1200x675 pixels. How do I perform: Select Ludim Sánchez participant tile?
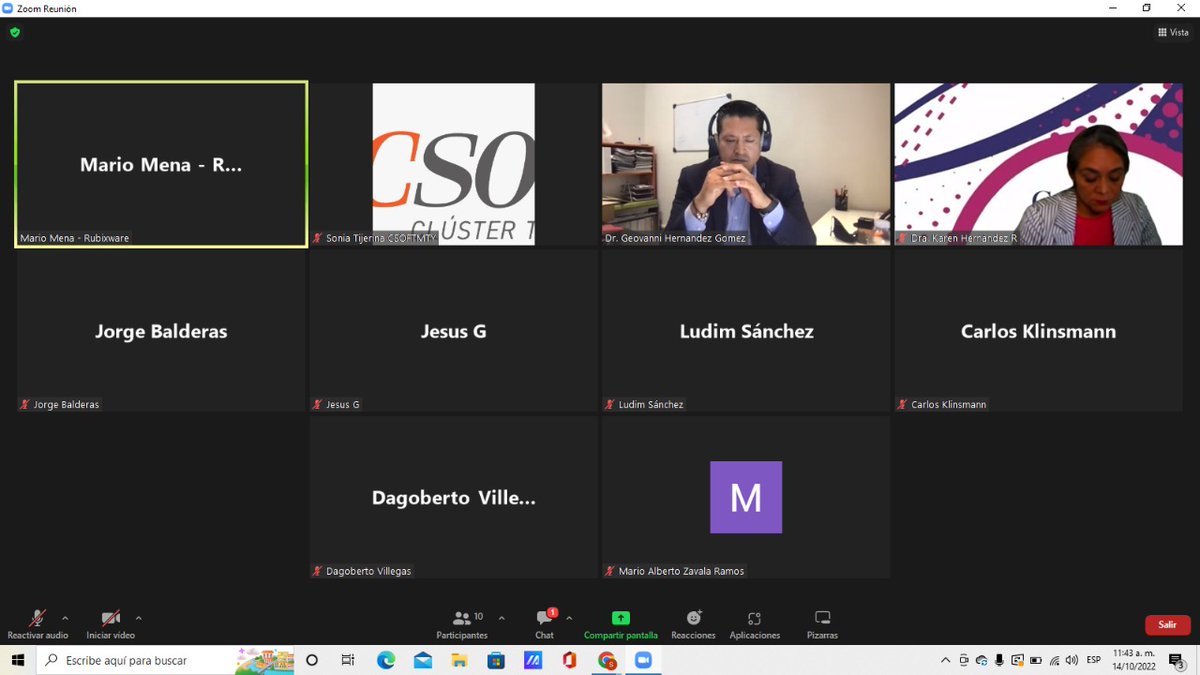pos(746,331)
